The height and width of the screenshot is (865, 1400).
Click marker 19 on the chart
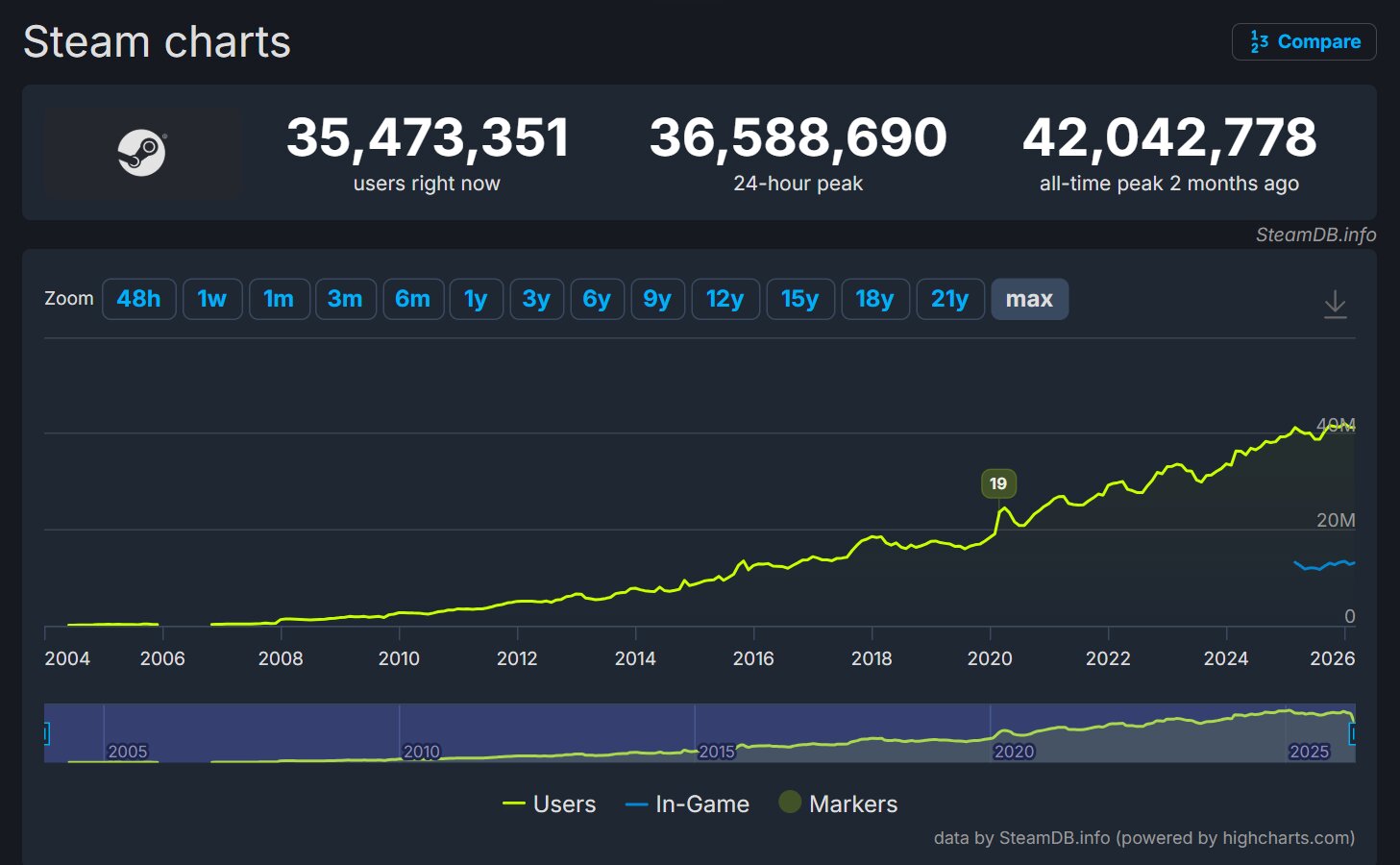coord(998,483)
